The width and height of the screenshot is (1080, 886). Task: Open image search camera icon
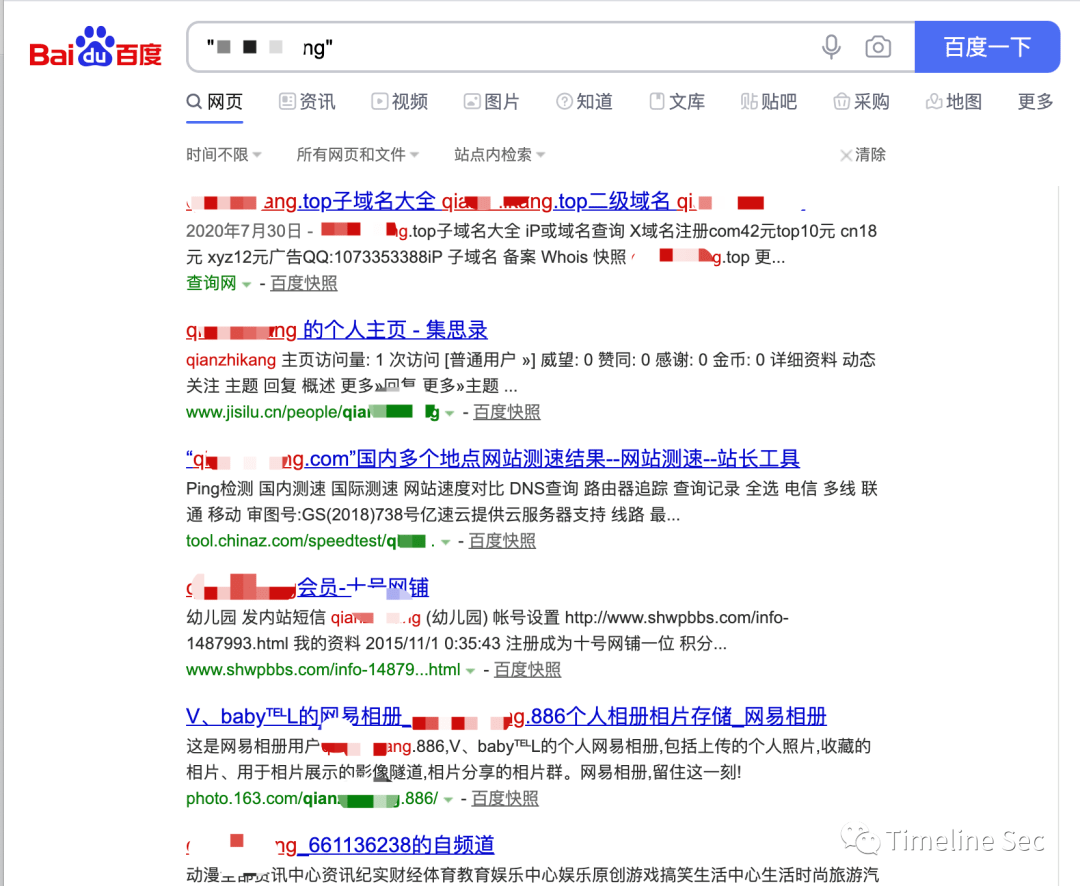pos(878,47)
